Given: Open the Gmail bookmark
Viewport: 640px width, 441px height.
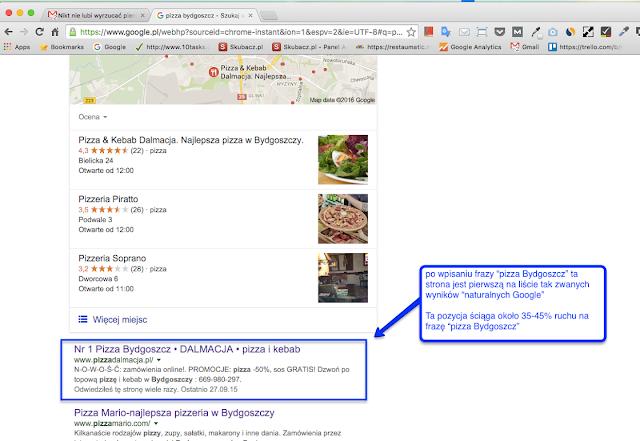Looking at the screenshot, I should (525, 47).
